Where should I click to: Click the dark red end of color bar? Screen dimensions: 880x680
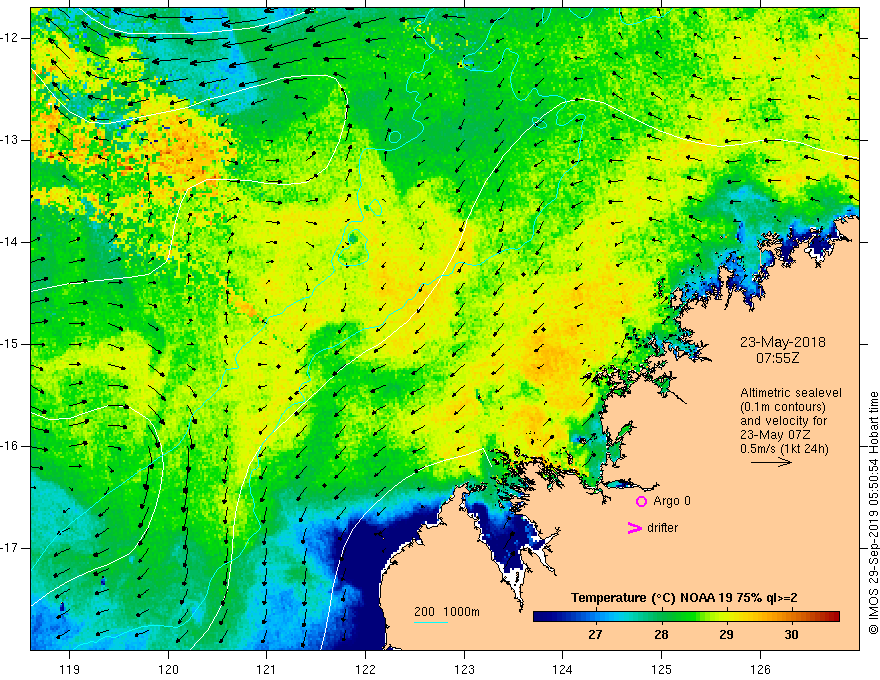point(833,617)
